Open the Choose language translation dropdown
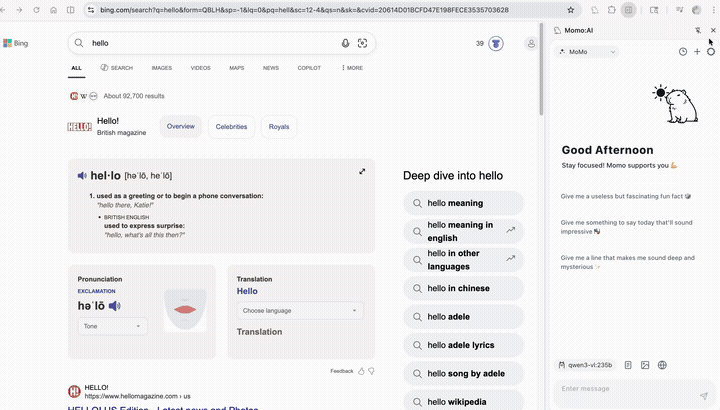The height and width of the screenshot is (410, 720). click(300, 310)
